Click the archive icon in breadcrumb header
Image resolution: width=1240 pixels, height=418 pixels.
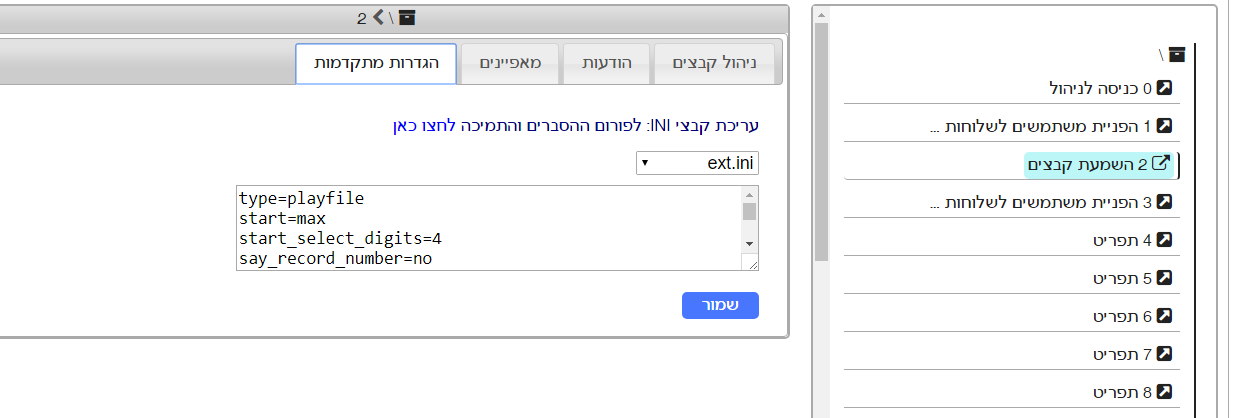coord(407,17)
